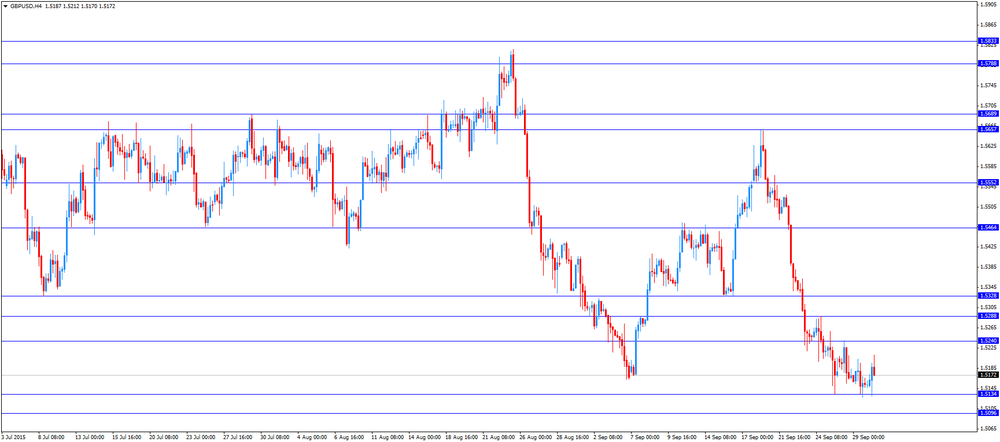Select the 1.5552 horizontal line price tag

coord(988,182)
